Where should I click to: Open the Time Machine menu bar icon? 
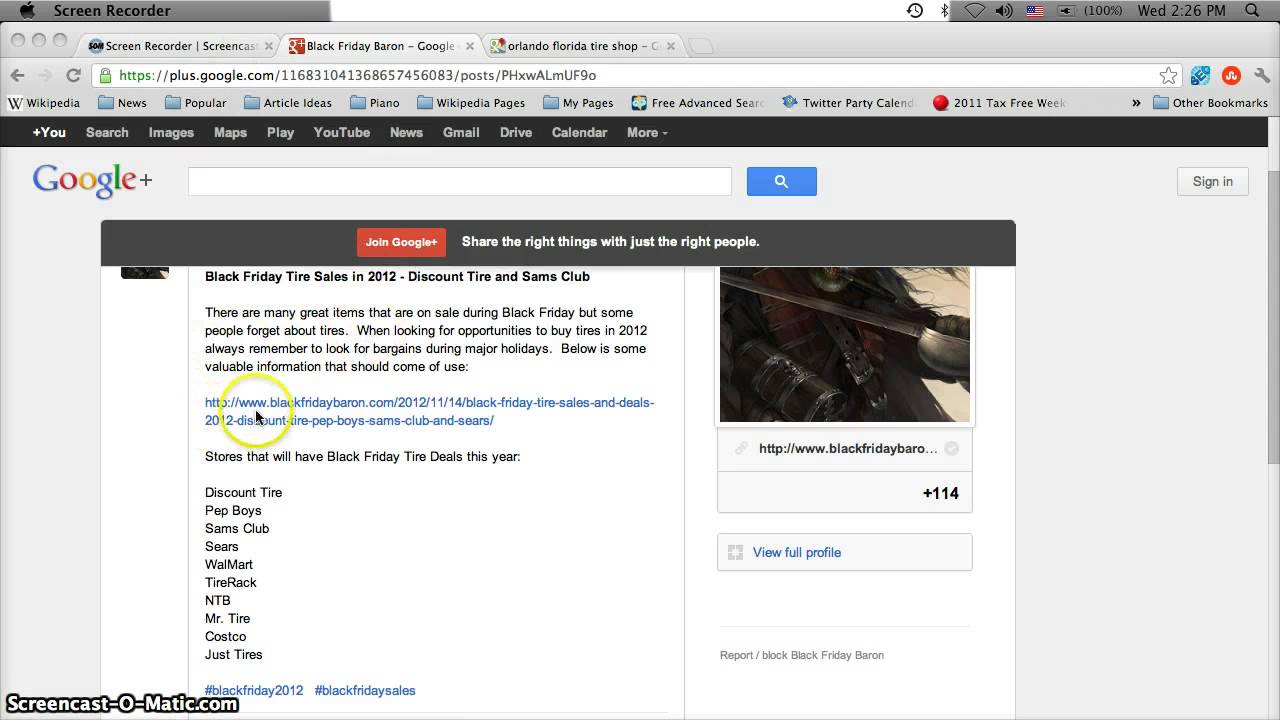[915, 11]
